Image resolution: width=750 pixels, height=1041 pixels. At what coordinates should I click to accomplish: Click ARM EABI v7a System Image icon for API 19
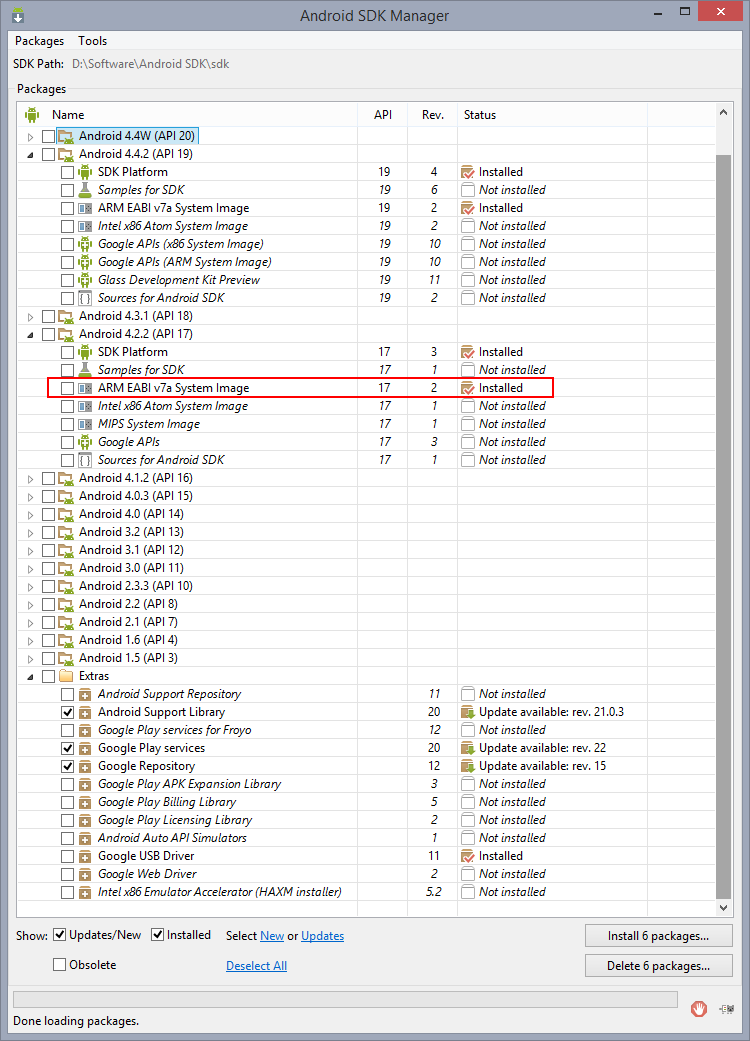click(85, 208)
